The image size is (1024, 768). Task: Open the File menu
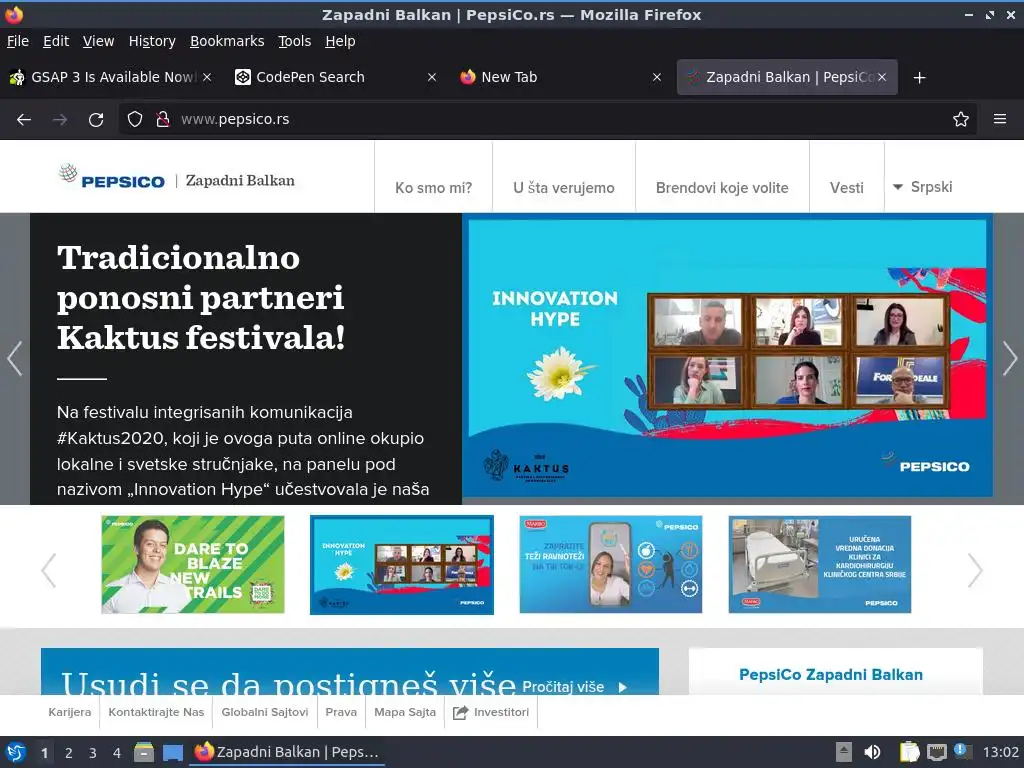coord(18,41)
